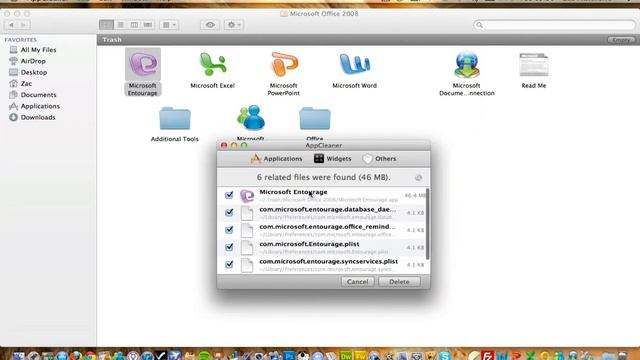Select com.microsoft.entourage.office_remind row text
640x360 pixels.
(327, 227)
